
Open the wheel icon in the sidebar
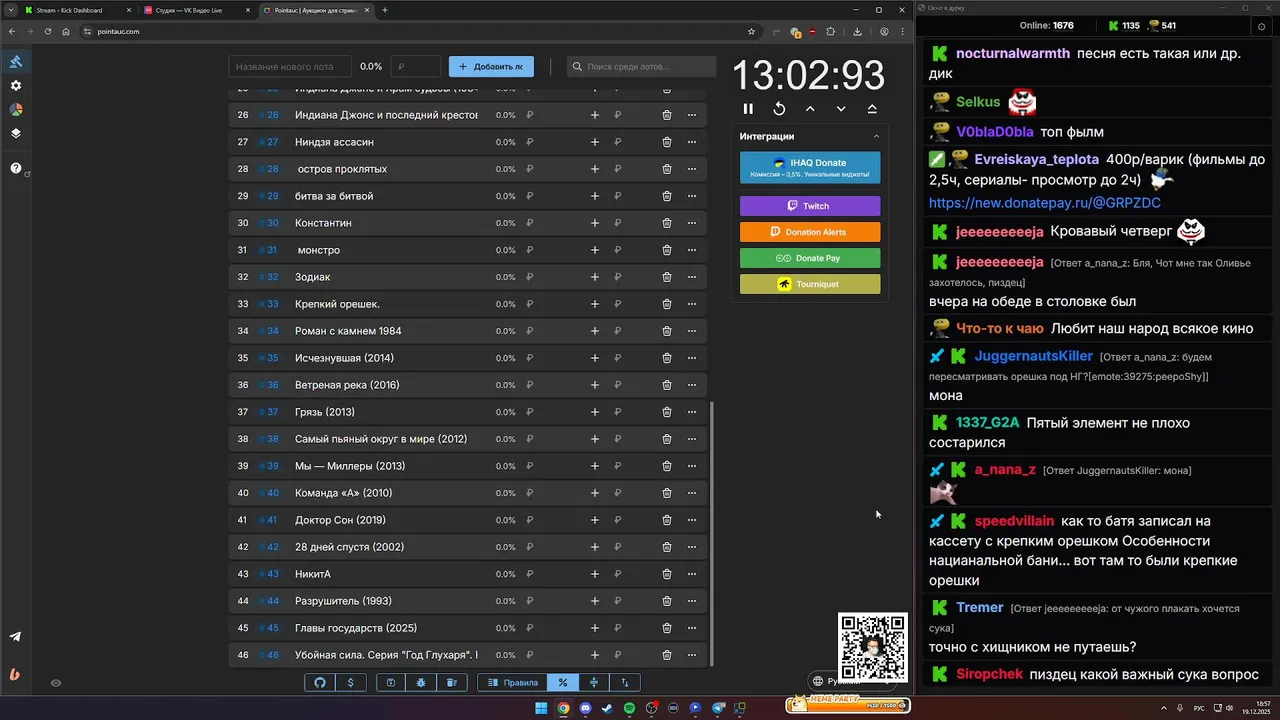coord(16,110)
